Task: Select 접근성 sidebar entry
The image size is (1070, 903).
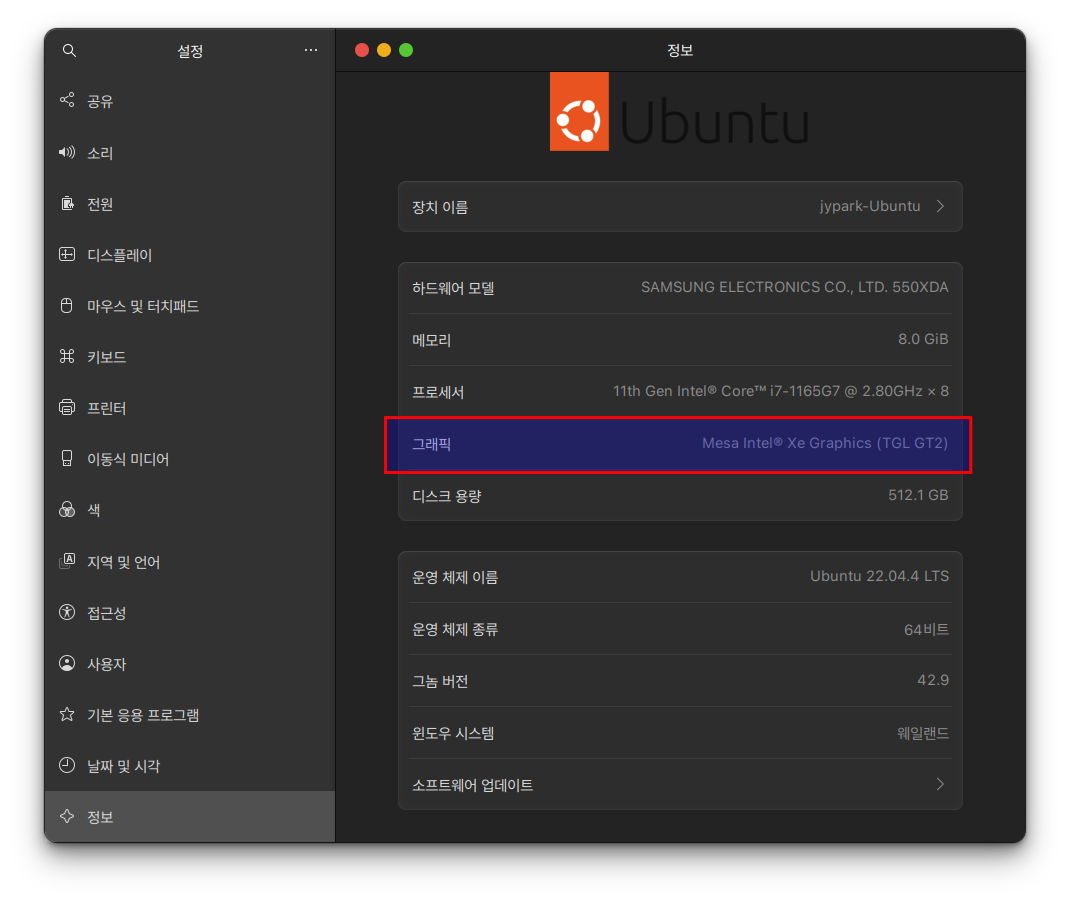Action: (x=190, y=612)
